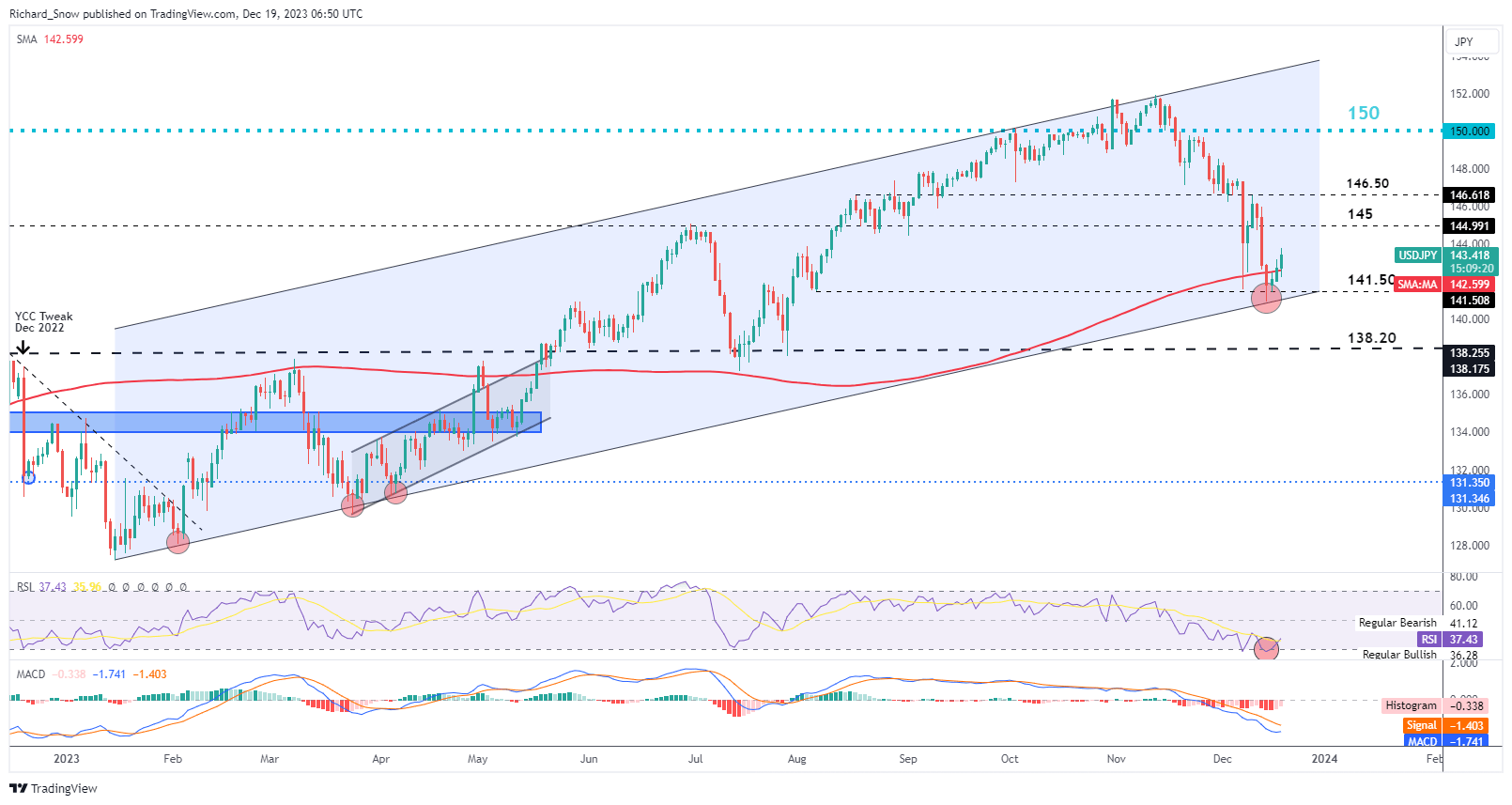Click 'Dec' on the time axis
Screen dimensions: 1512x805
(x=1222, y=759)
